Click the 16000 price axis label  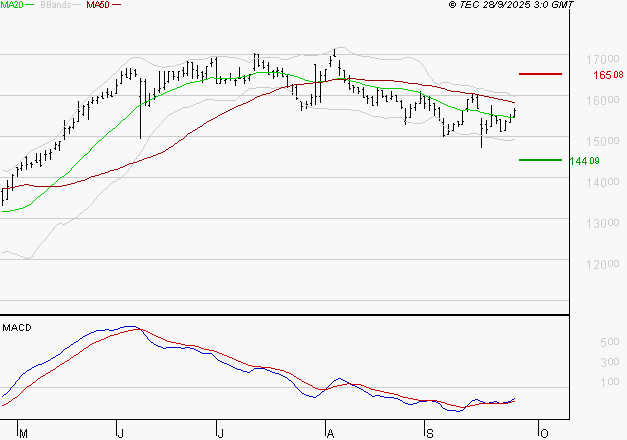602,100
